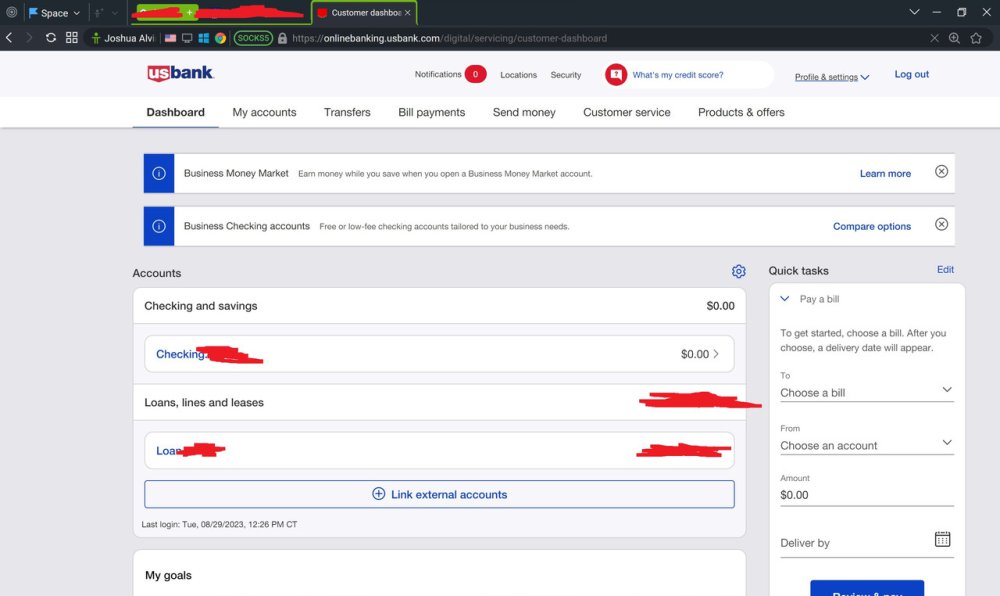This screenshot has height=596, width=1000.
Task: Go to My accounts tab
Action: click(264, 112)
